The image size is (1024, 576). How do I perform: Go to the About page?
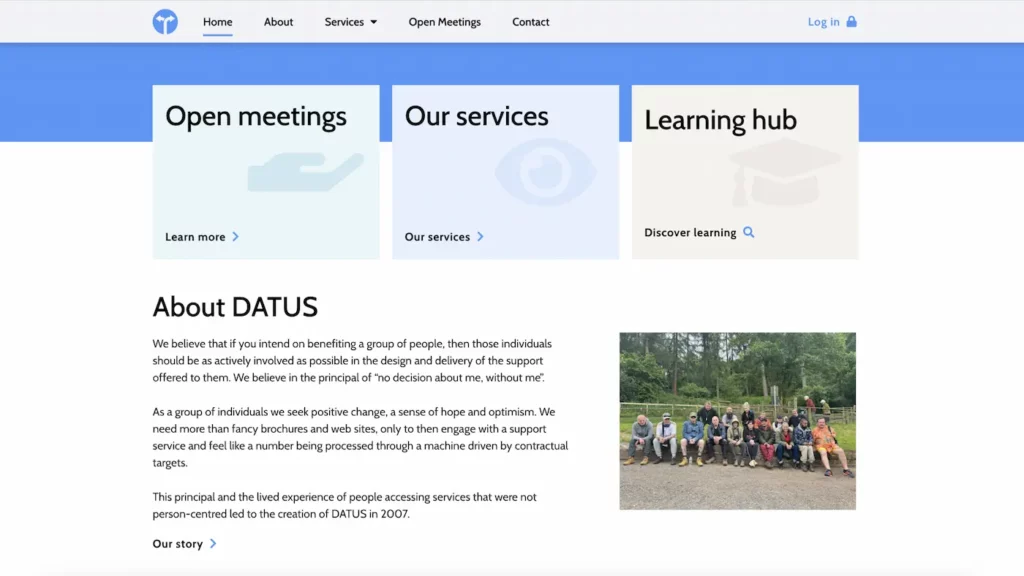point(278,22)
